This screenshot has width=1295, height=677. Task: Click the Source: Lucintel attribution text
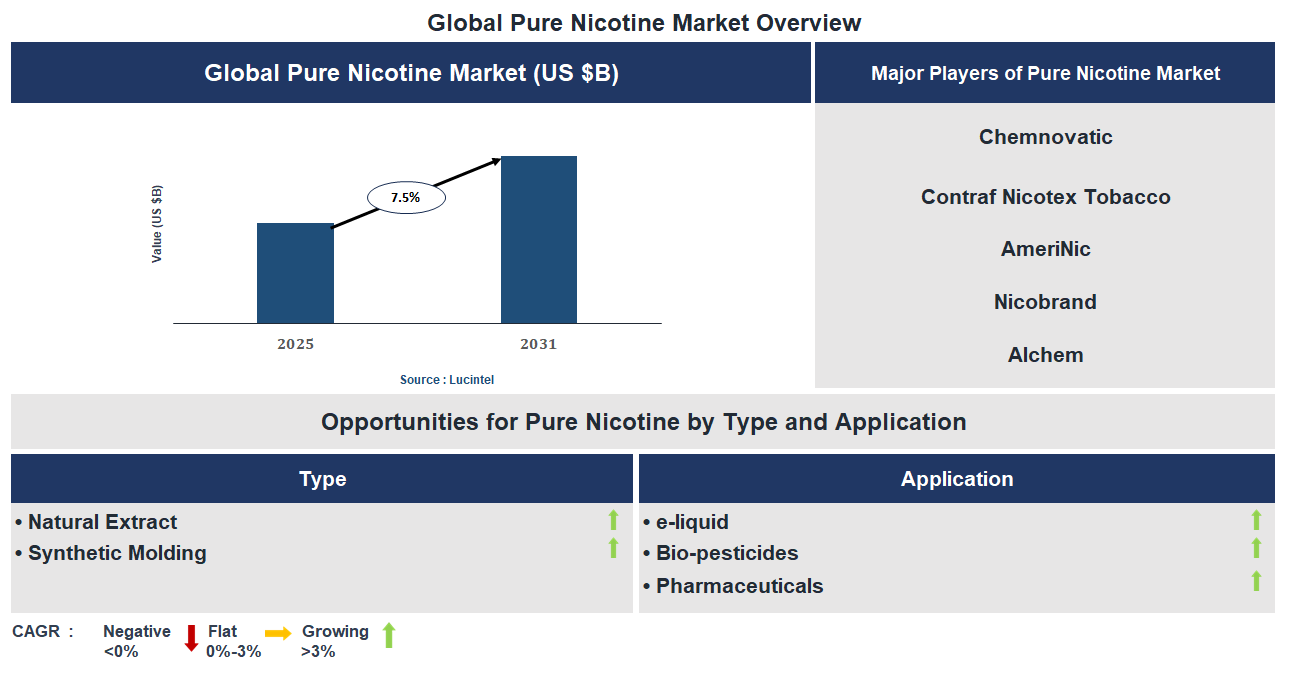tap(447, 379)
